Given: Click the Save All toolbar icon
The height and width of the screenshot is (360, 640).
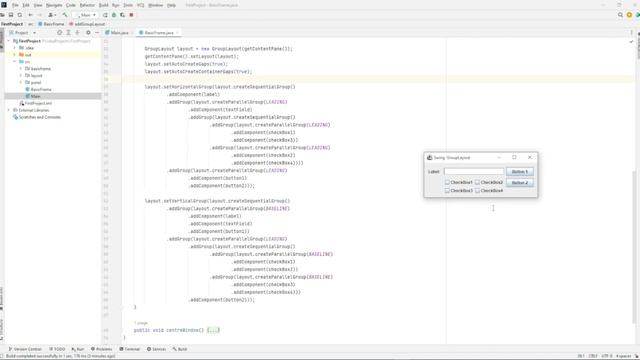Looking at the screenshot, I should [11, 15].
